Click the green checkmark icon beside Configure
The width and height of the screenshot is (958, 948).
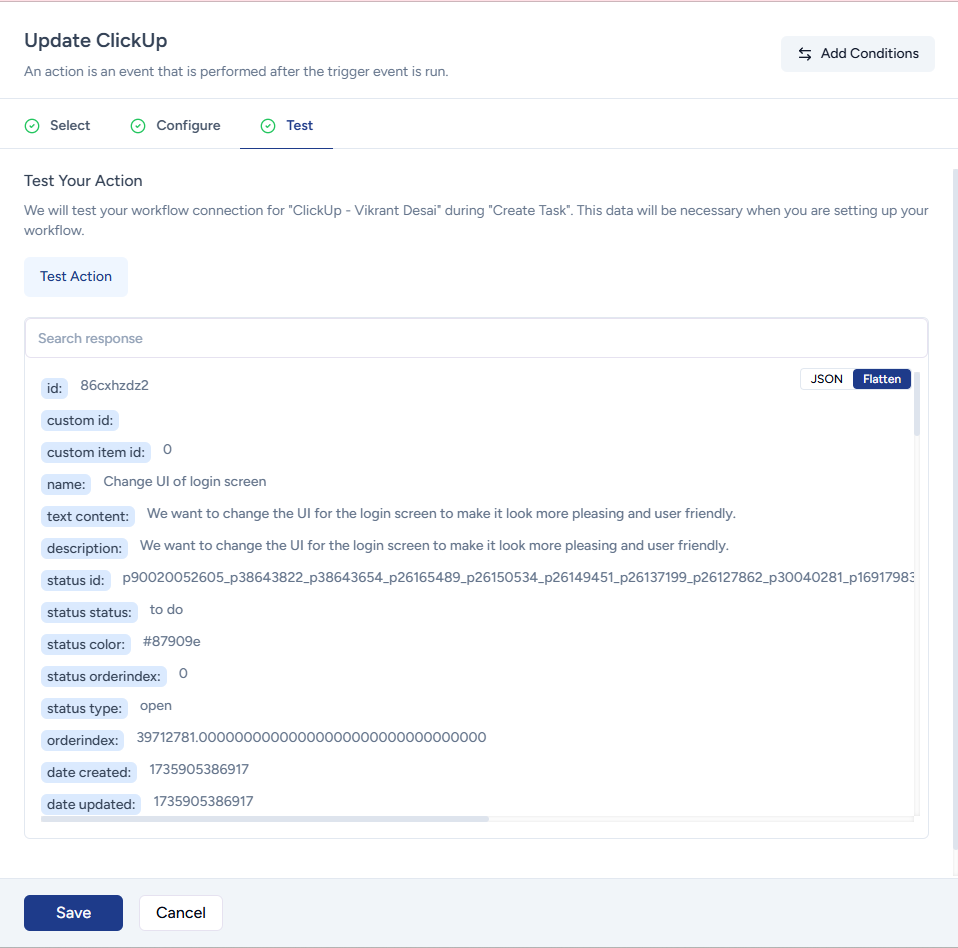coord(138,126)
